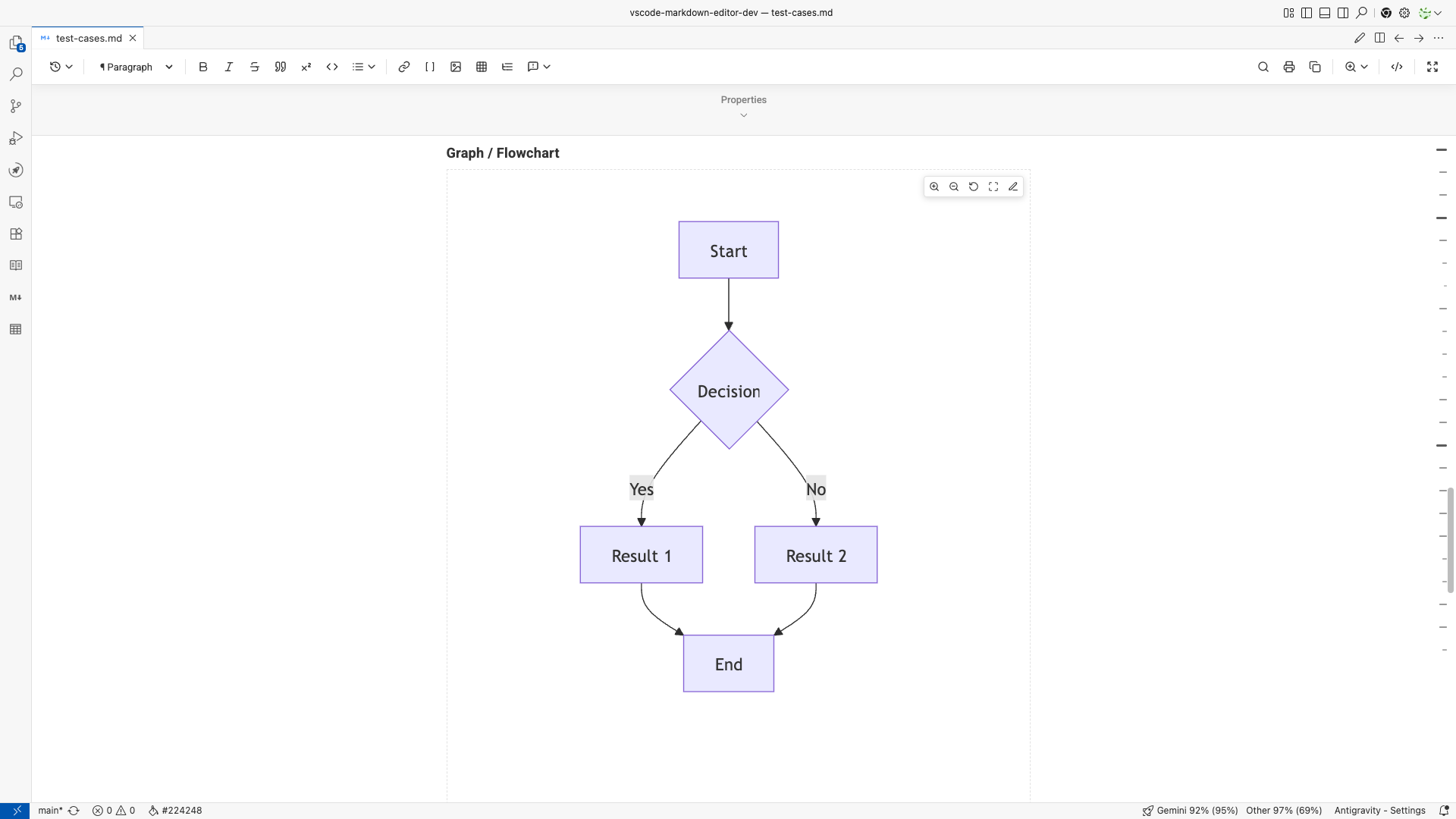Open Antigravity - Settings in status bar

pos(1379,811)
